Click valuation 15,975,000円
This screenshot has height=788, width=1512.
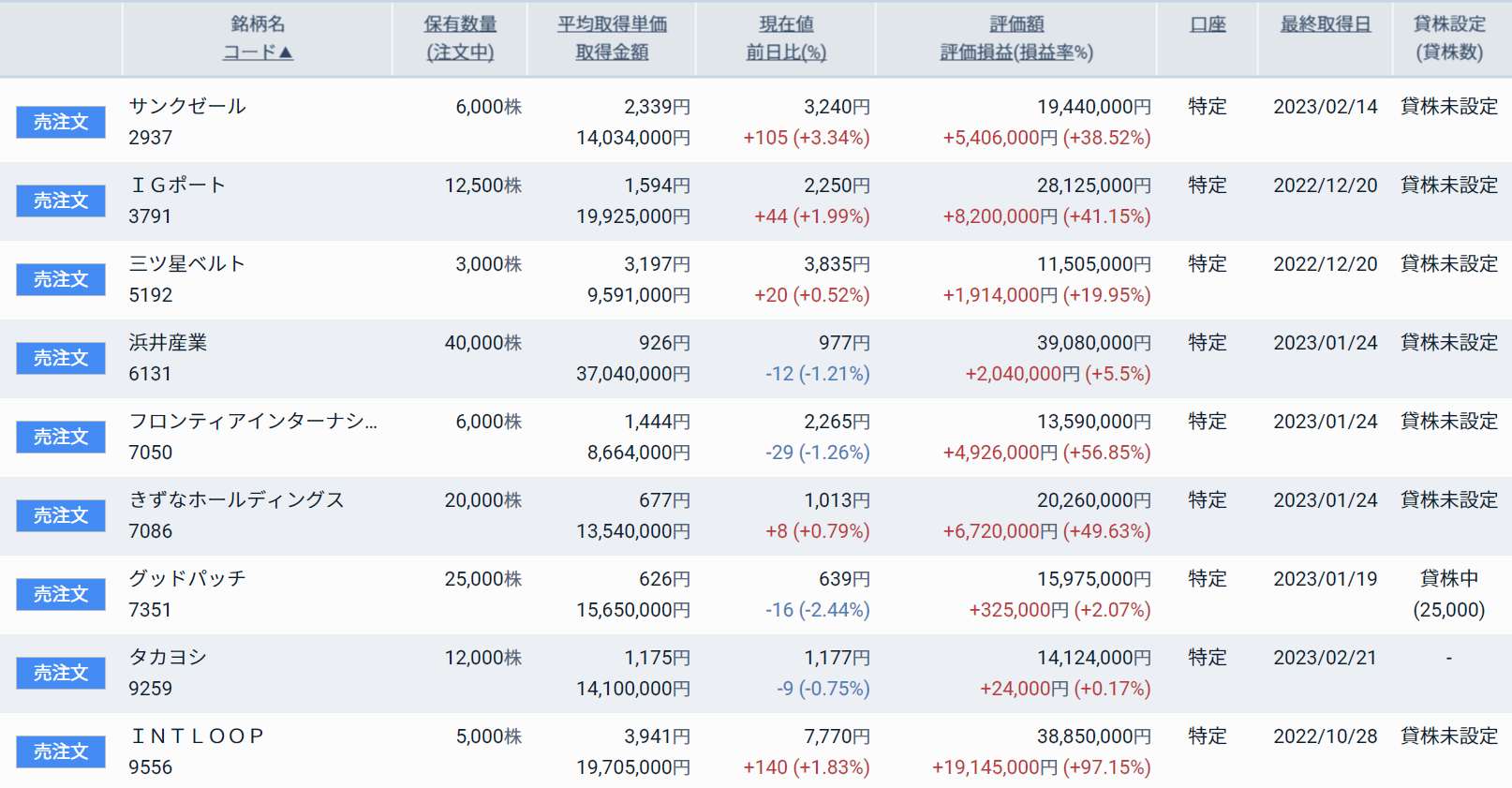pyautogui.click(x=1094, y=579)
